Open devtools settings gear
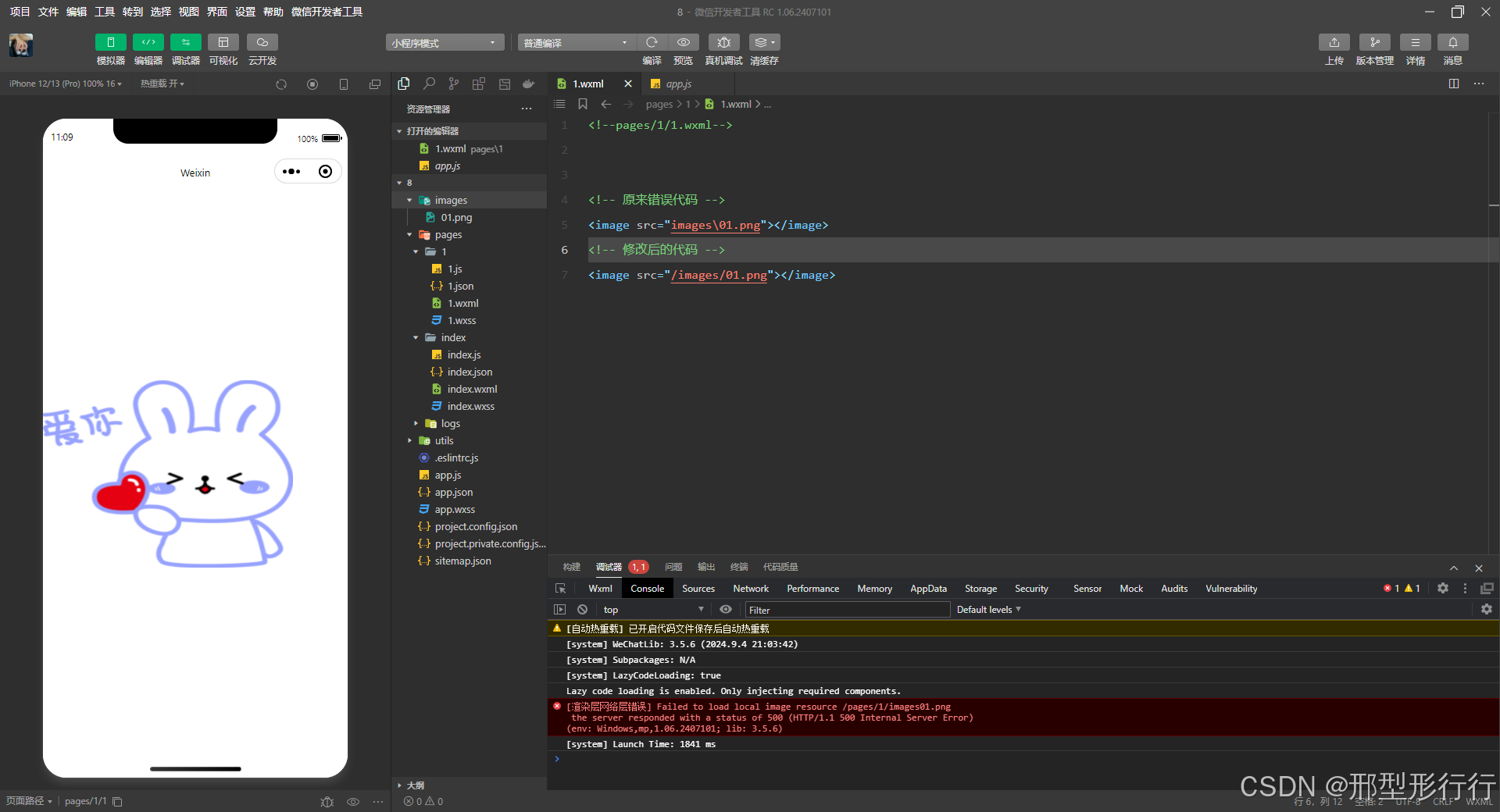1500x812 pixels. point(1443,589)
